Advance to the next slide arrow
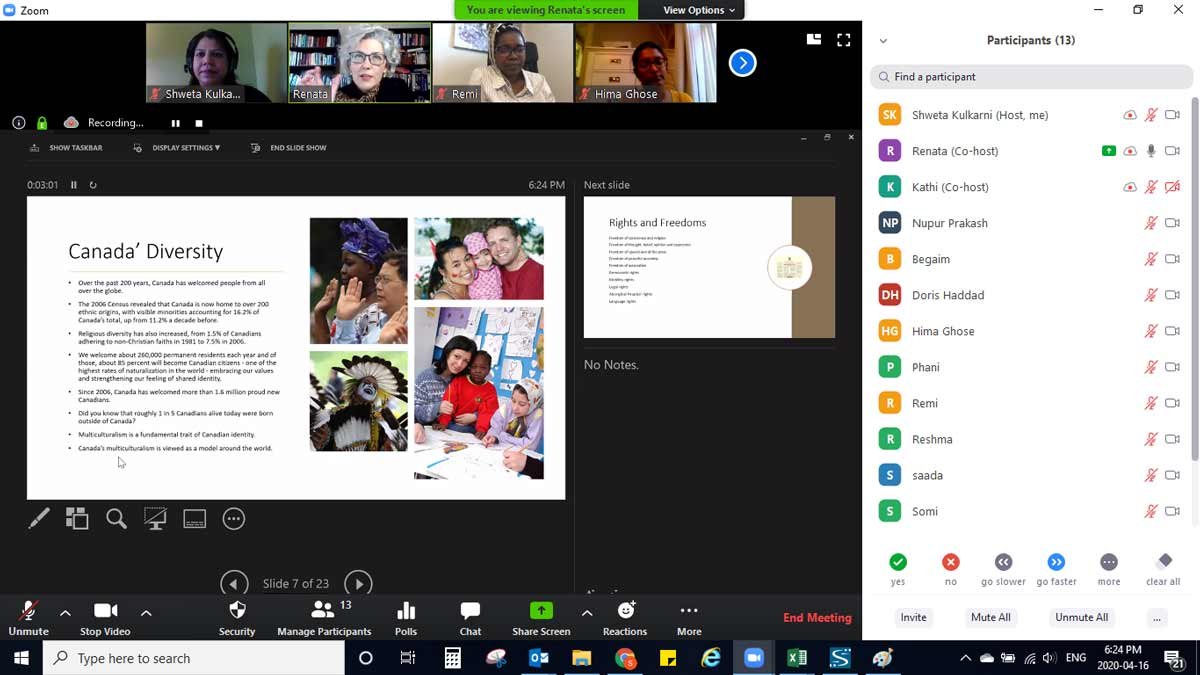Viewport: 1200px width, 675px height. (x=357, y=583)
